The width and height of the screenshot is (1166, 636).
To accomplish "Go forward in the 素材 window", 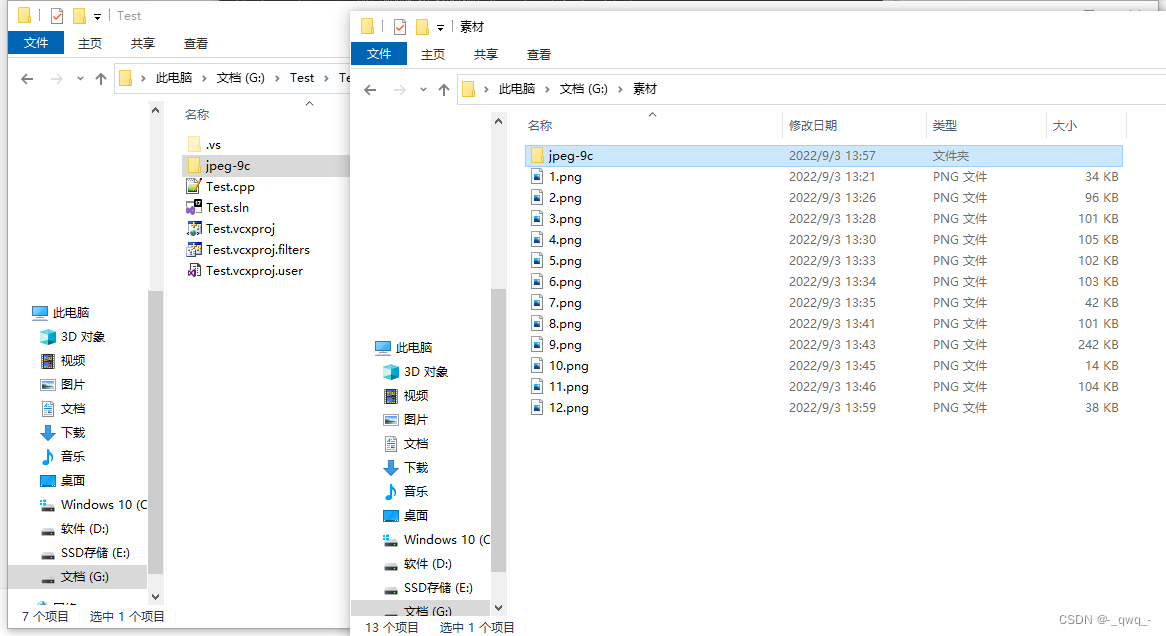I will tap(400, 89).
